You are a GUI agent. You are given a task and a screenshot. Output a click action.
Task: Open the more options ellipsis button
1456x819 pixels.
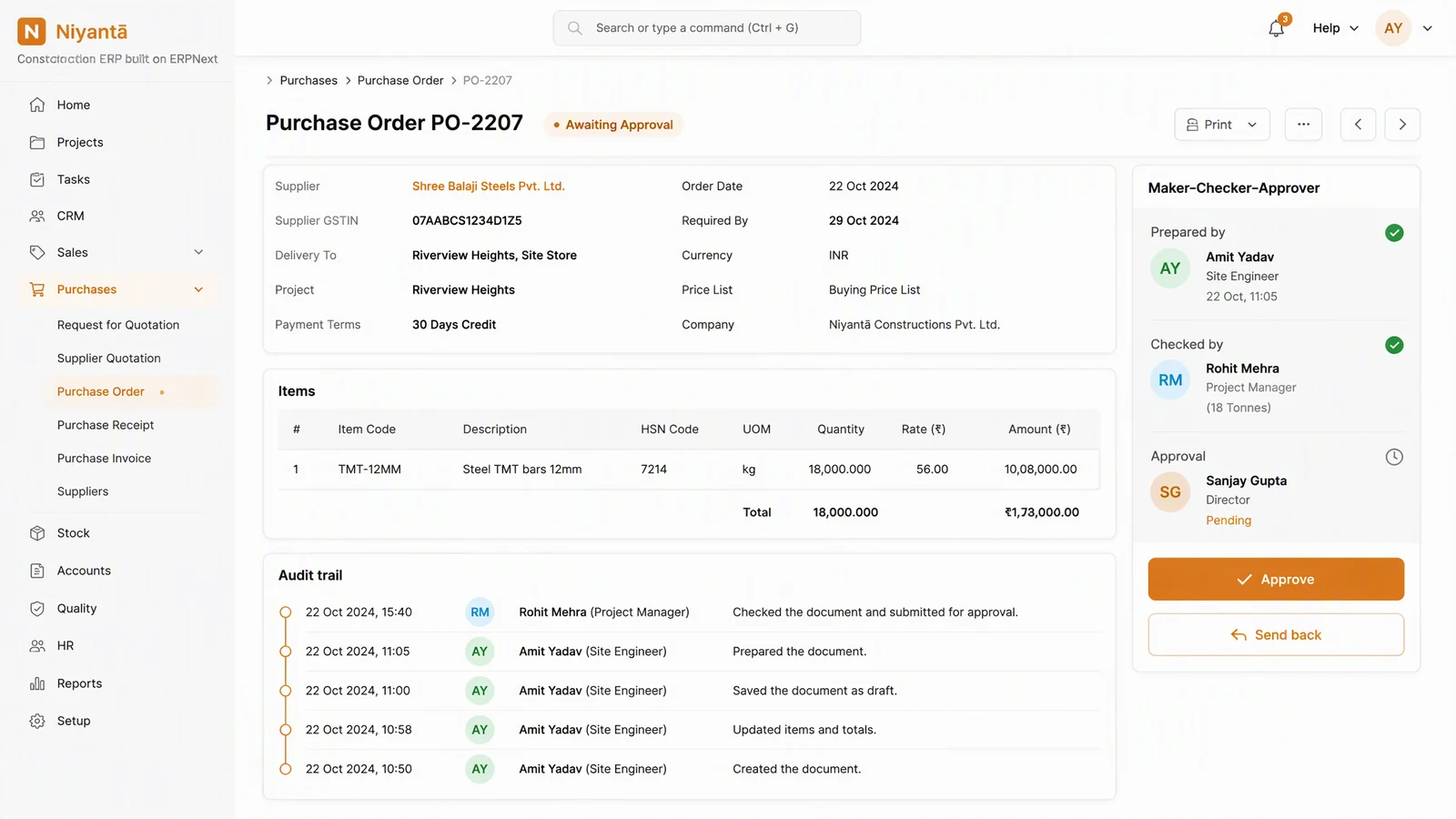1303,125
